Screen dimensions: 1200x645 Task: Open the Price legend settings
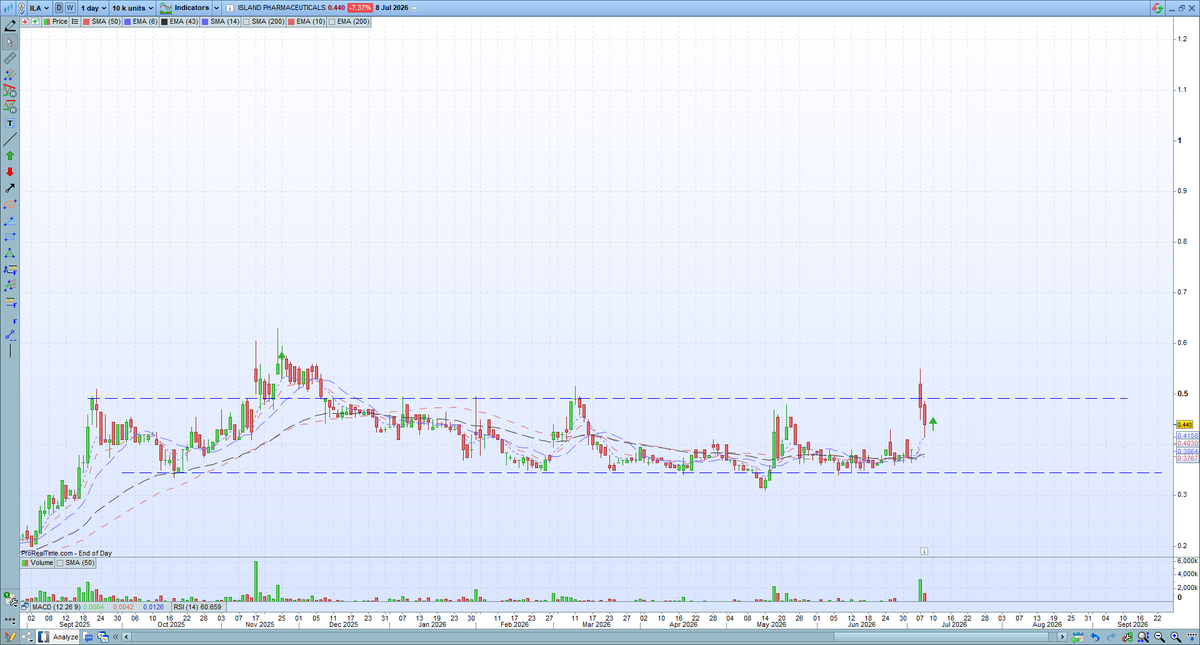tap(55, 21)
